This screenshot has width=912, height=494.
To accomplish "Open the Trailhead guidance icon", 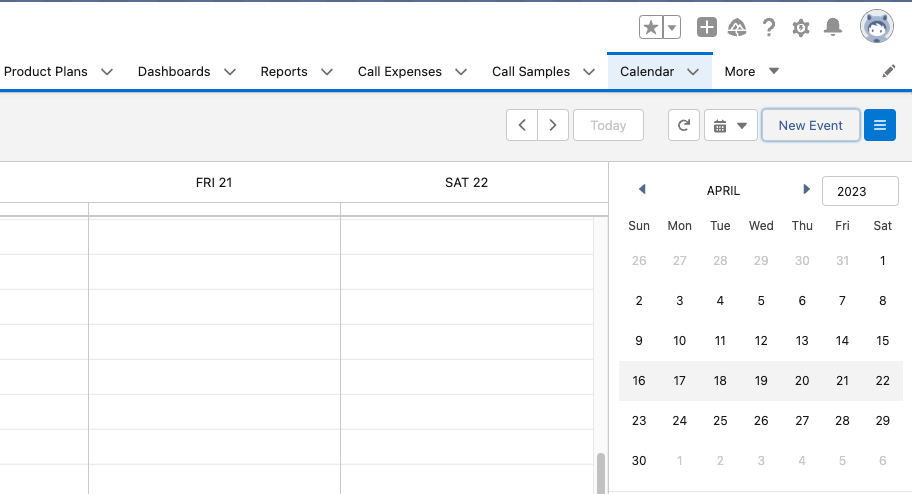I will (737, 28).
